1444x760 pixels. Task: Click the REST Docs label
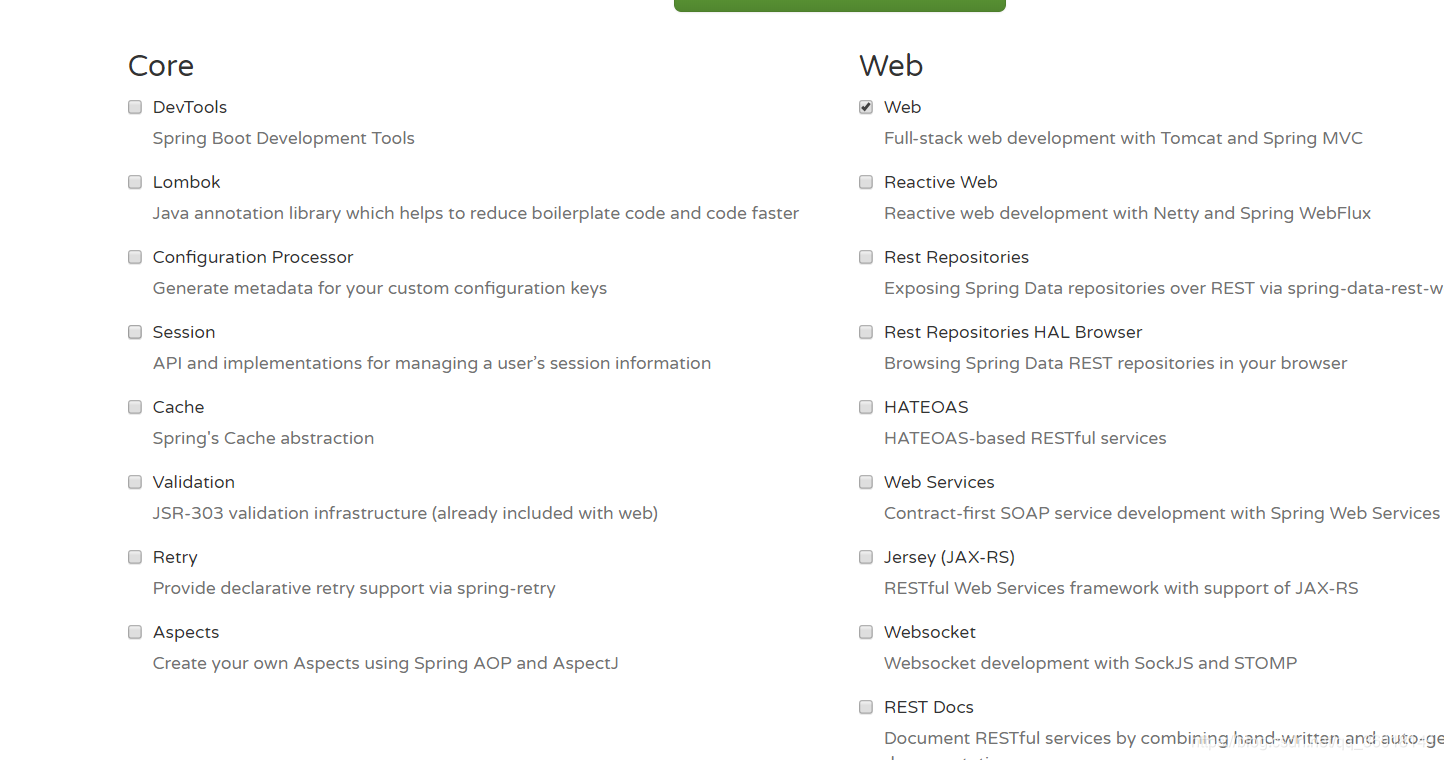(929, 707)
